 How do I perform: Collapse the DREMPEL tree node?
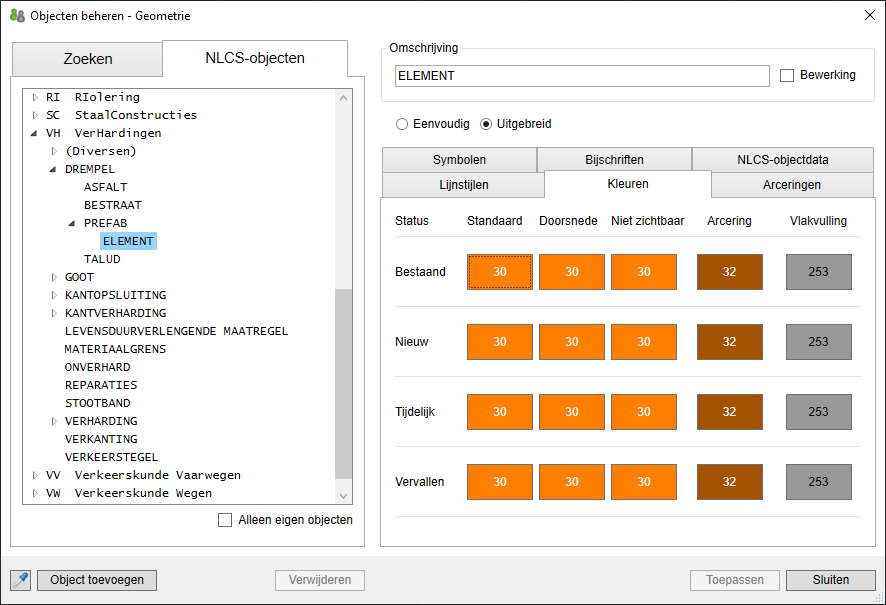tap(55, 169)
